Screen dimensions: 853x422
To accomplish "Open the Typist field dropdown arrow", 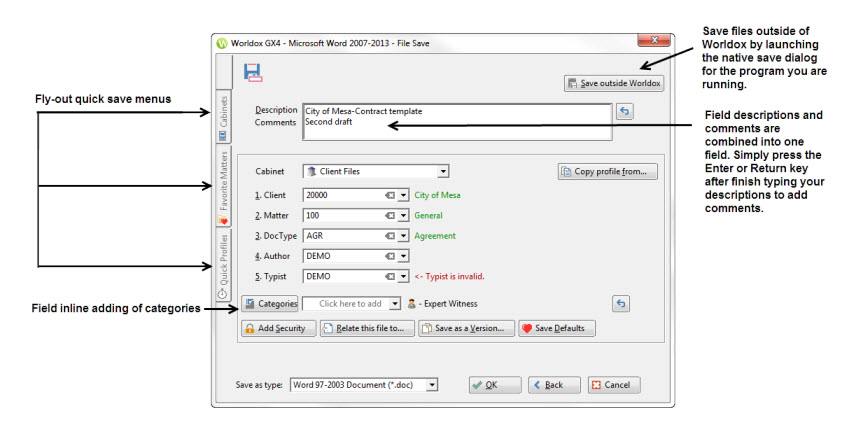I will tap(403, 276).
